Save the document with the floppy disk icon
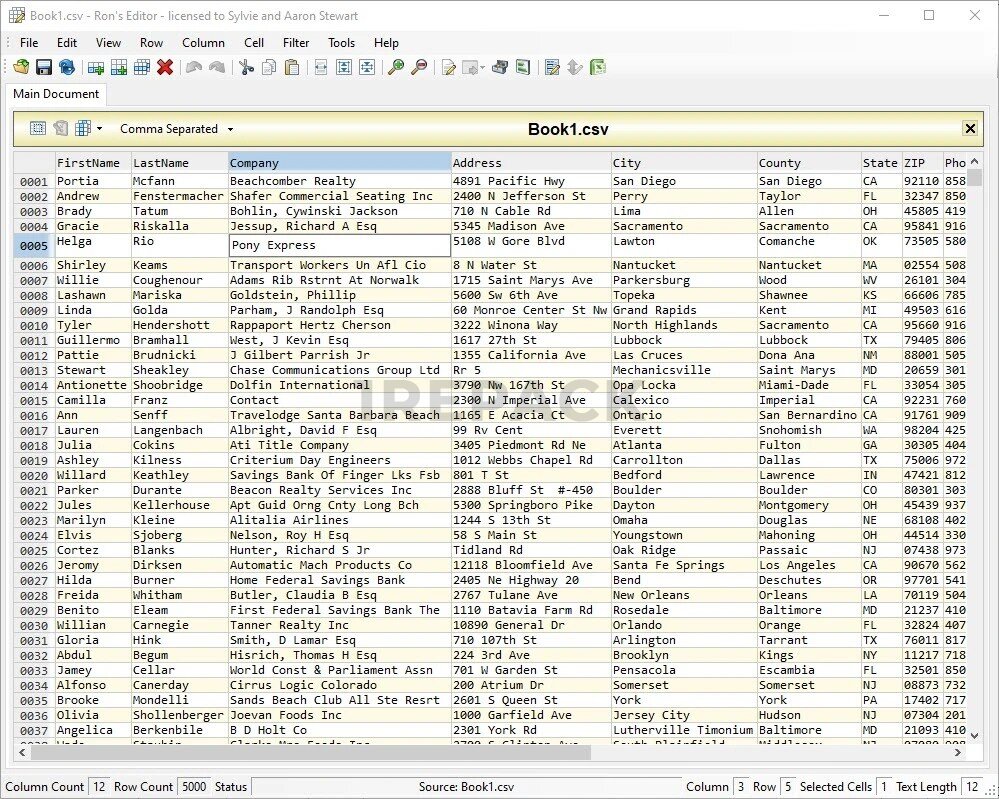 tap(44, 68)
